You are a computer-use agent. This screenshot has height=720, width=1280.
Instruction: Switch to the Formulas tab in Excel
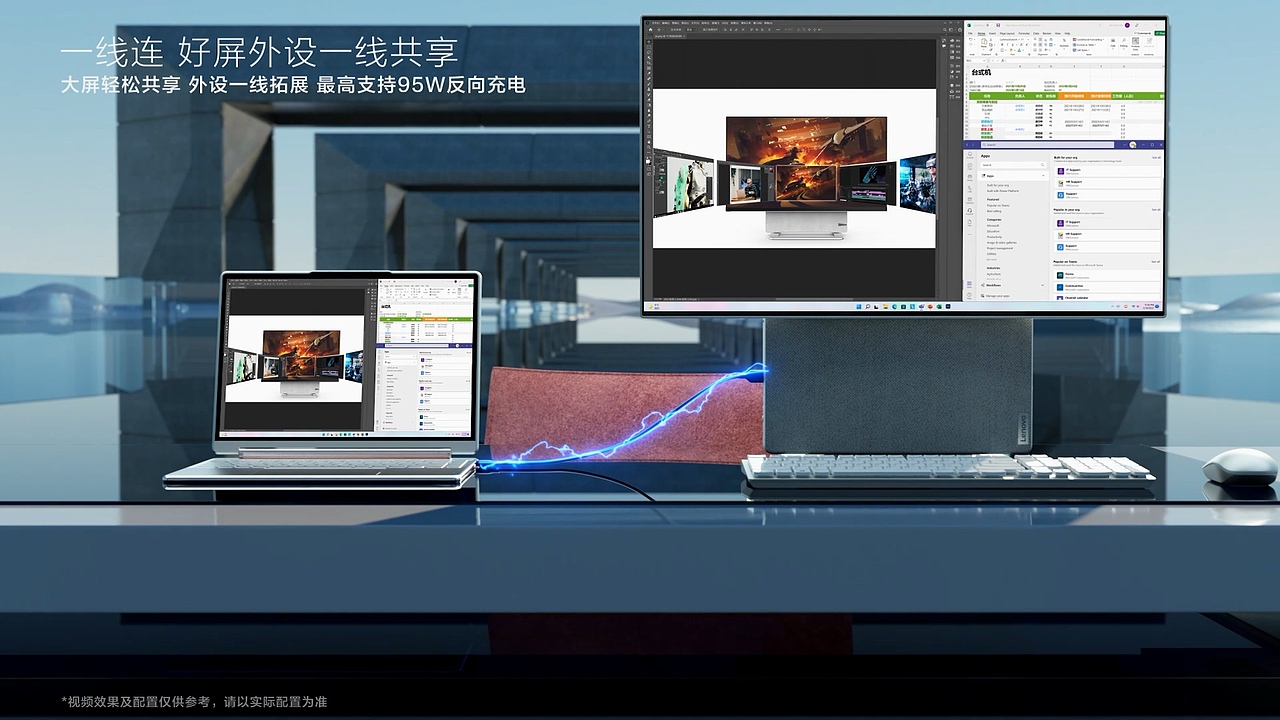1024,33
